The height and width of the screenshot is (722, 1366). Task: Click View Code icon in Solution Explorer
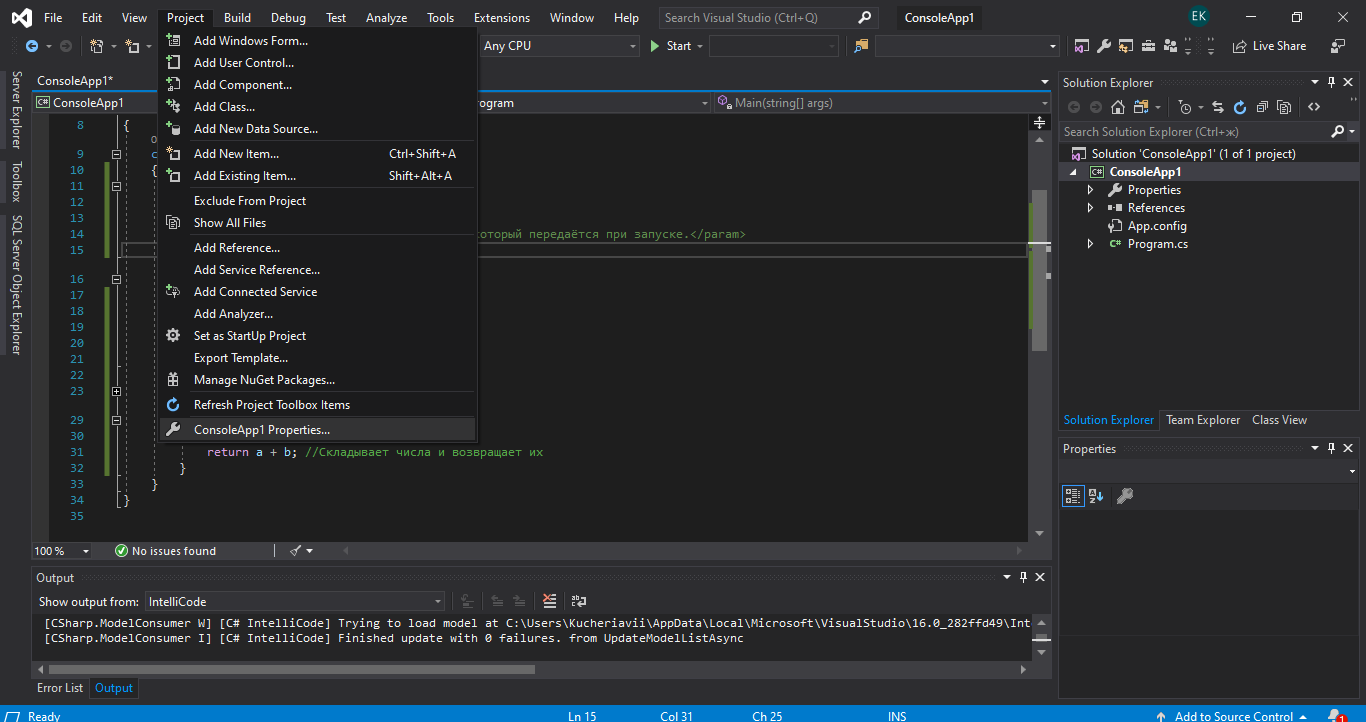tap(1314, 107)
